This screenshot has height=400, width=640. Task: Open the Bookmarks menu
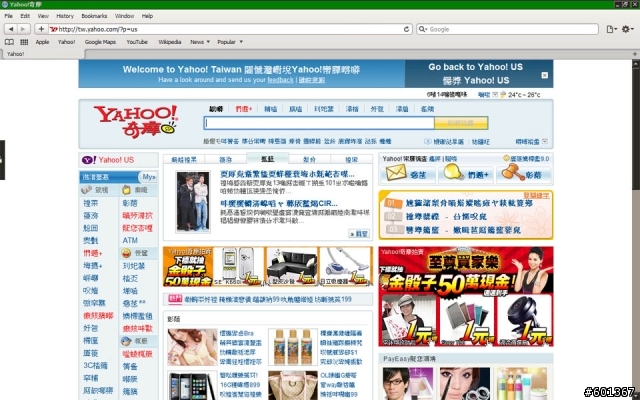click(x=94, y=16)
